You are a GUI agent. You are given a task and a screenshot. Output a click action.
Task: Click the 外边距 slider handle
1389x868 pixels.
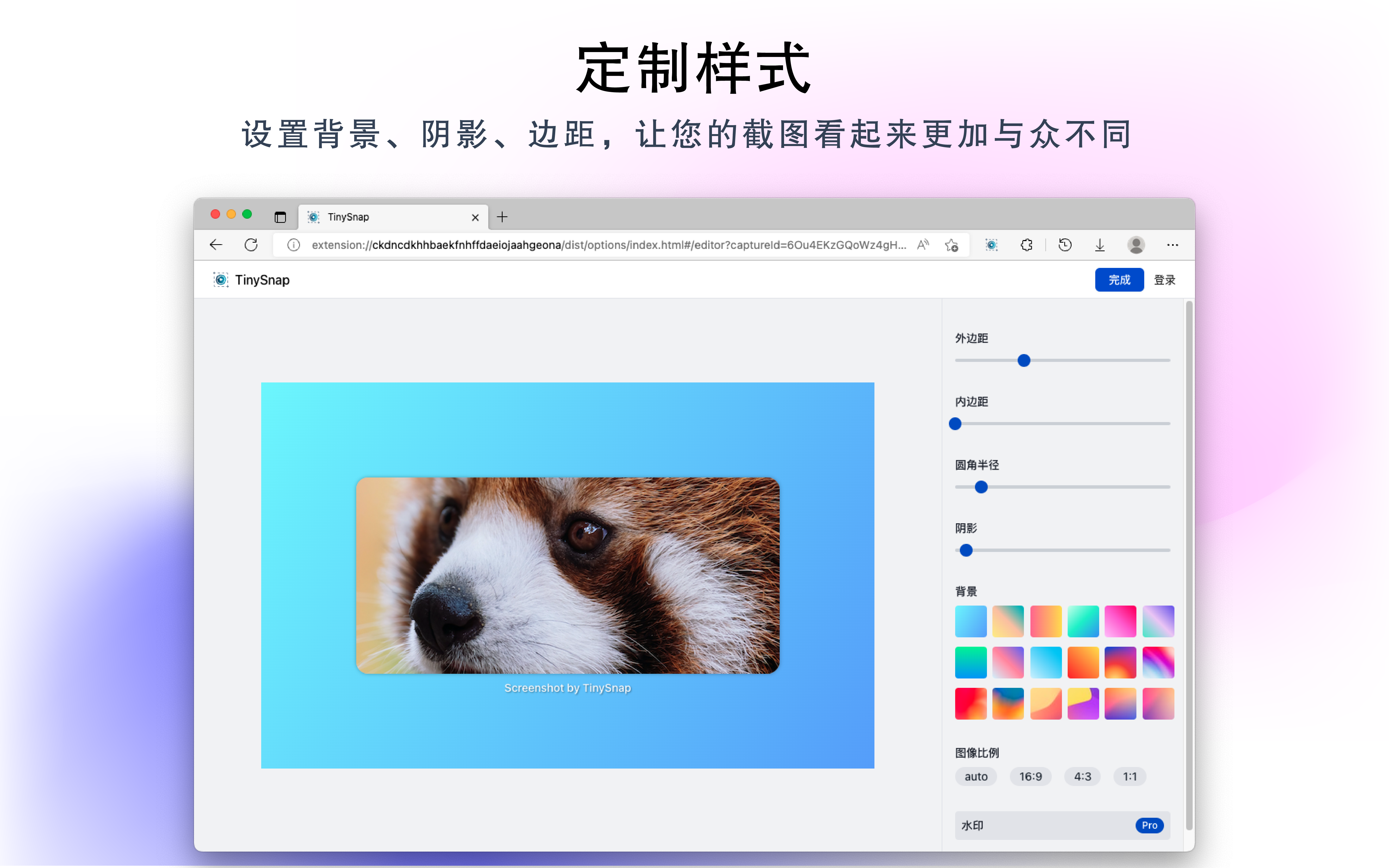(x=1024, y=361)
